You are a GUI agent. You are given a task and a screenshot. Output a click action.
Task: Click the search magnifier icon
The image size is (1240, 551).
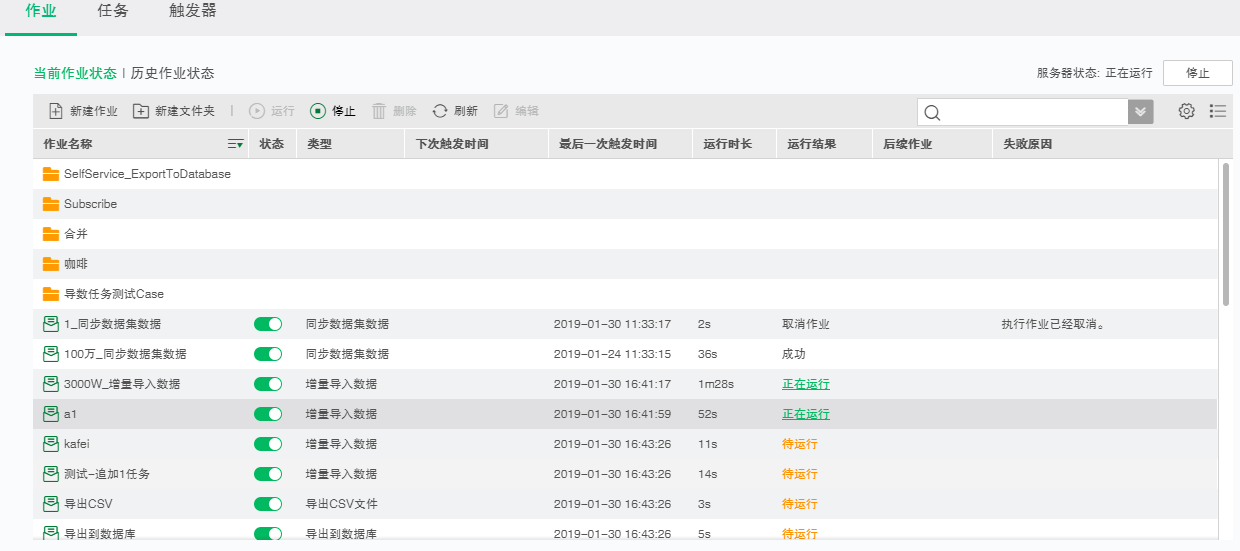coord(932,112)
